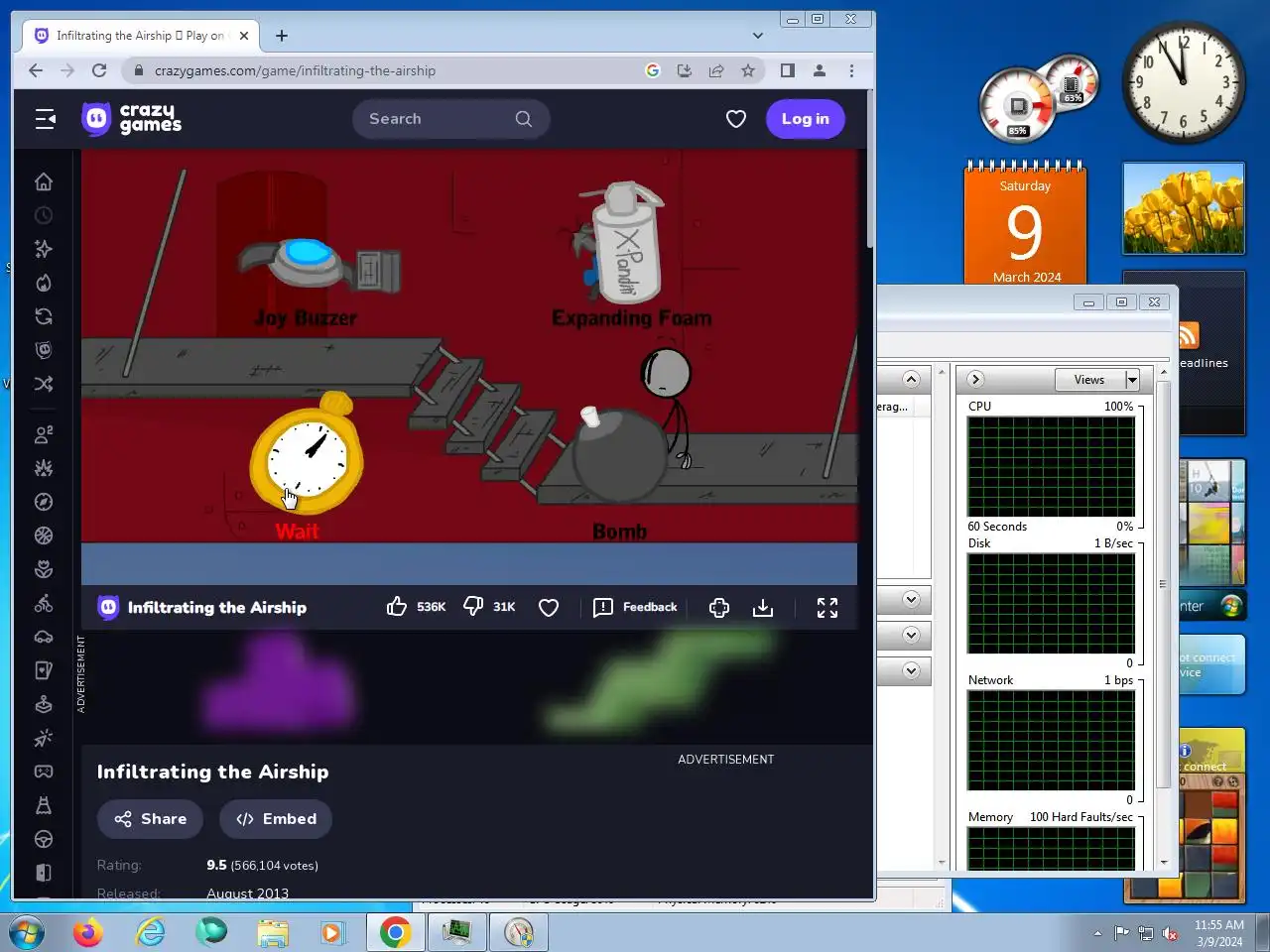Click the tulips slideshow gadget picture

(x=1184, y=208)
